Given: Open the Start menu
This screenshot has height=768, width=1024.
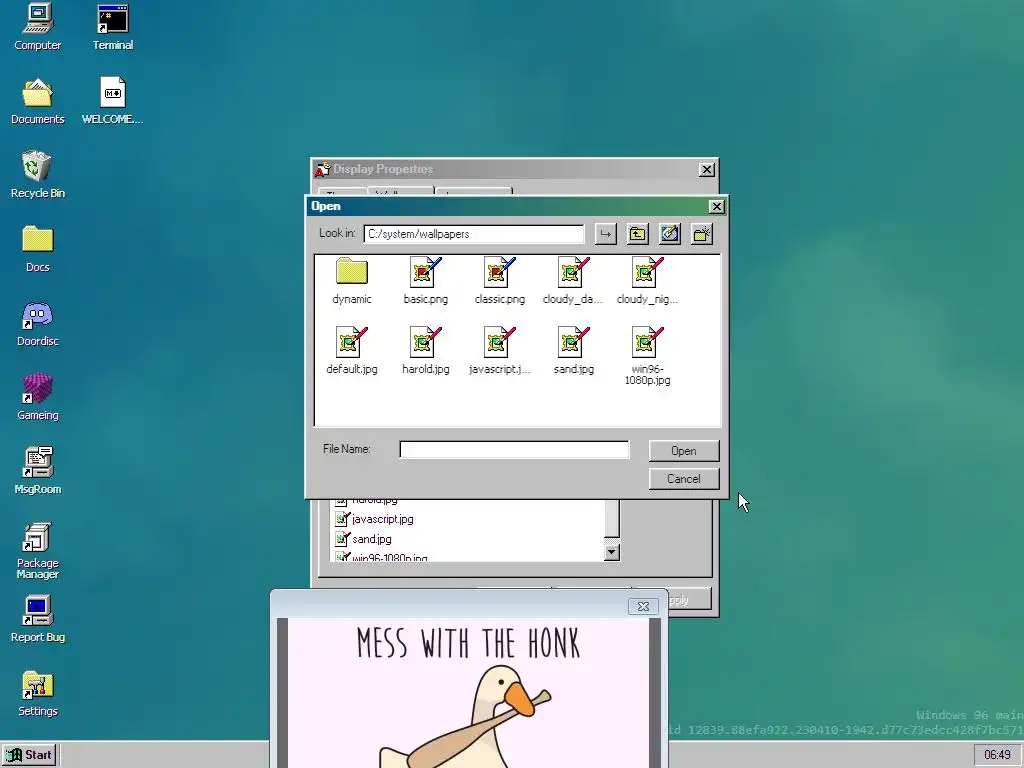Looking at the screenshot, I should pyautogui.click(x=30, y=755).
